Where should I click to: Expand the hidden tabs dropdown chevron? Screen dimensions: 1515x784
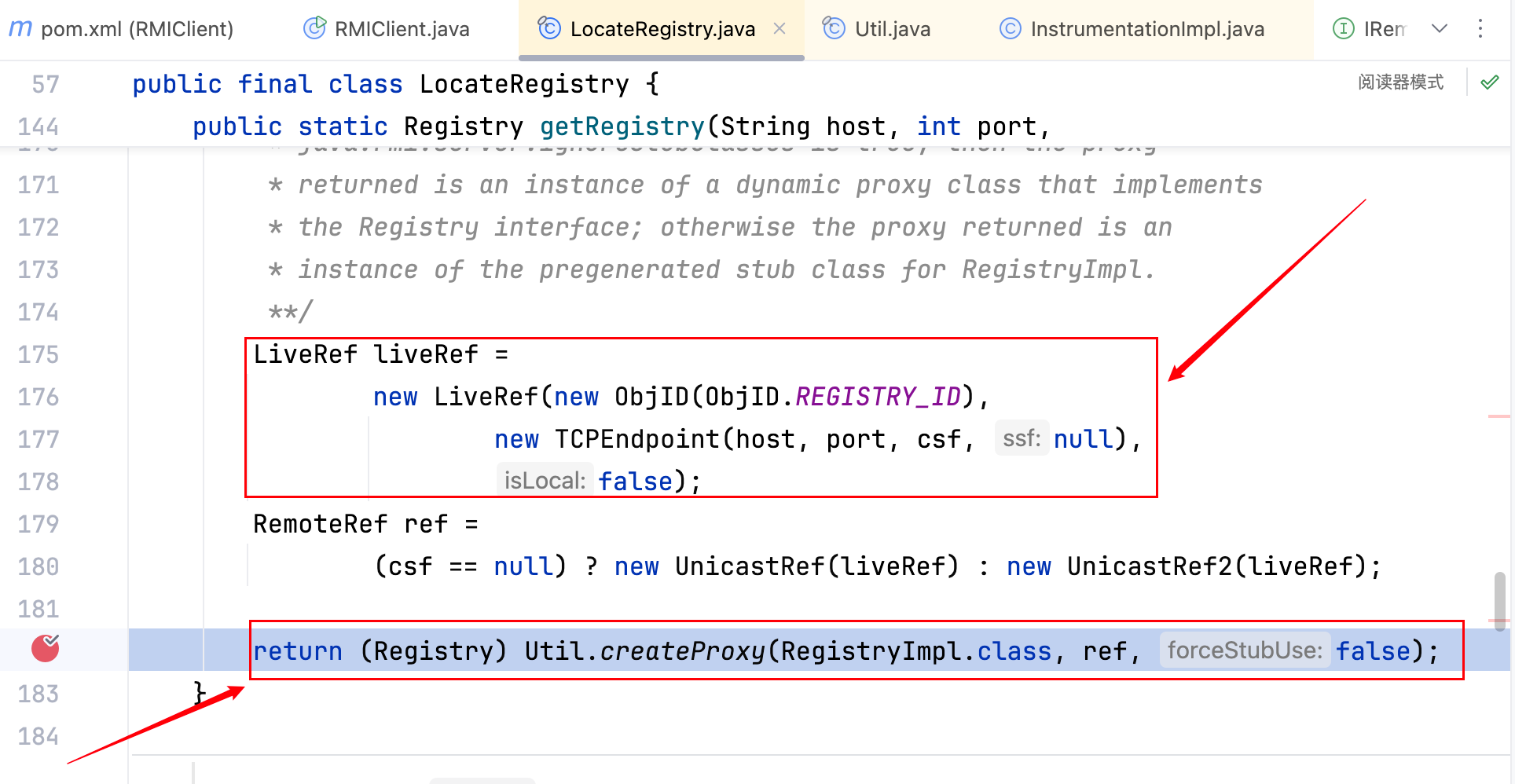[1440, 29]
